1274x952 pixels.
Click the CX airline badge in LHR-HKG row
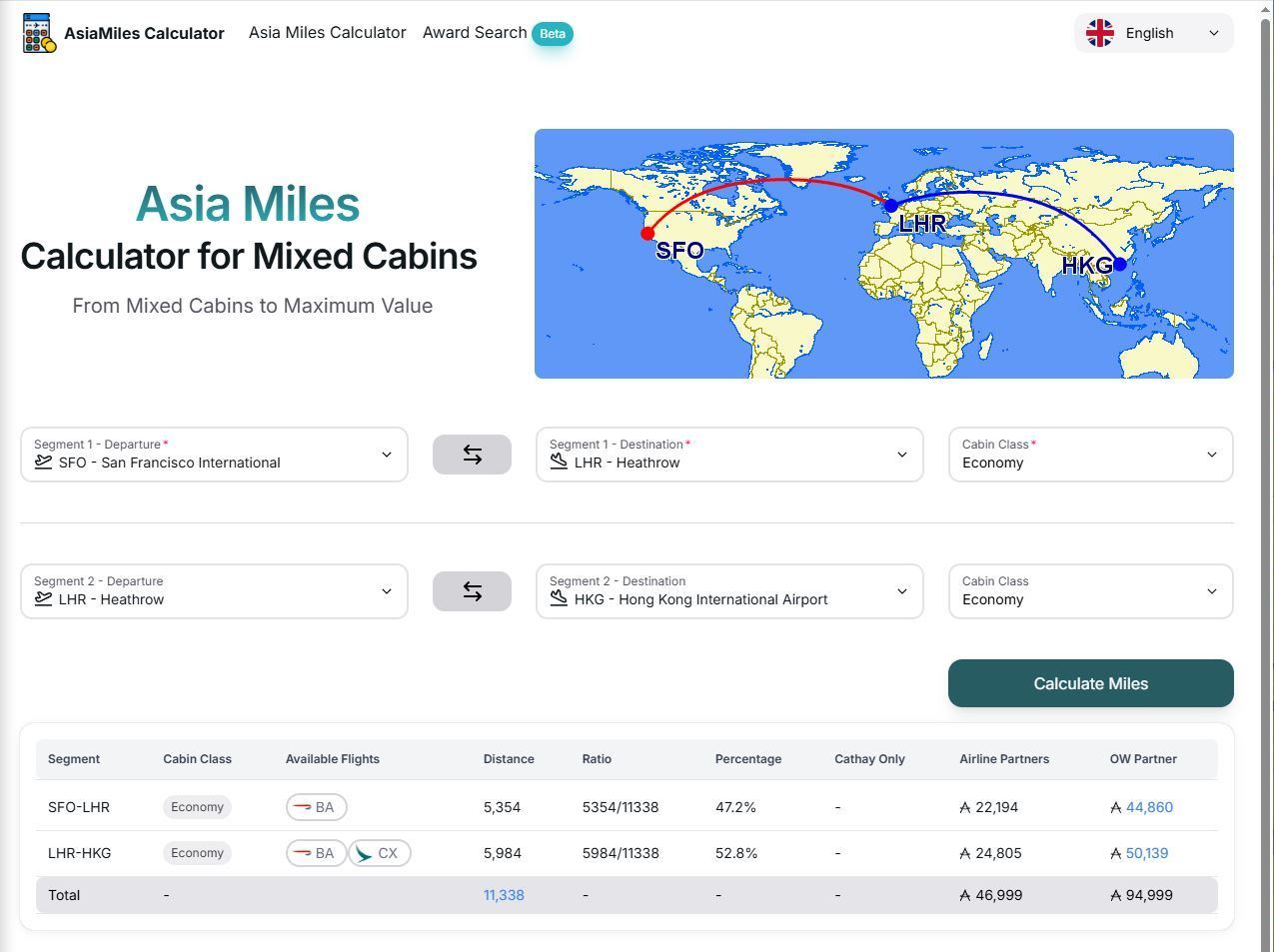(x=379, y=853)
